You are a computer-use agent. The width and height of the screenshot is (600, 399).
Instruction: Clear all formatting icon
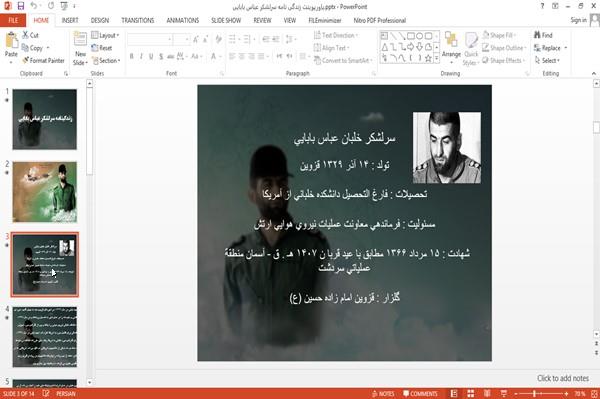coord(218,39)
